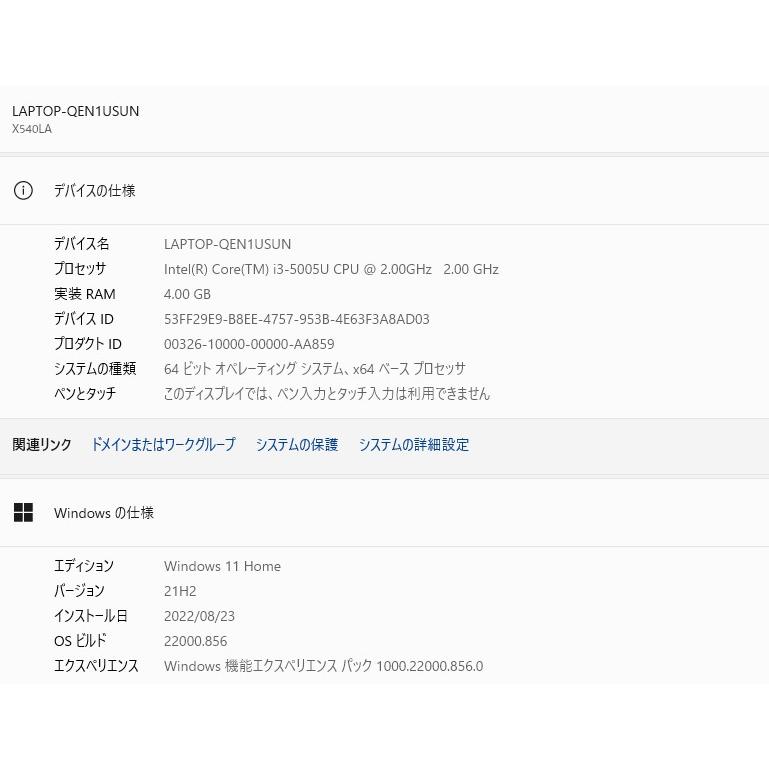
Task: Click the OS ビルド value 22000.856
Action: pyautogui.click(x=195, y=641)
